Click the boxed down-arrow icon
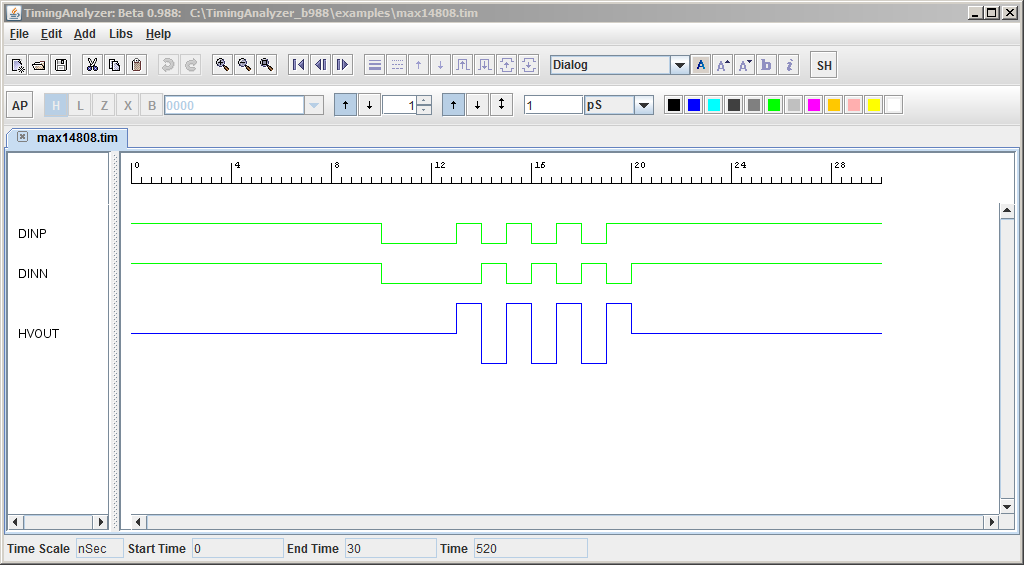Image resolution: width=1024 pixels, height=565 pixels. coord(528,65)
